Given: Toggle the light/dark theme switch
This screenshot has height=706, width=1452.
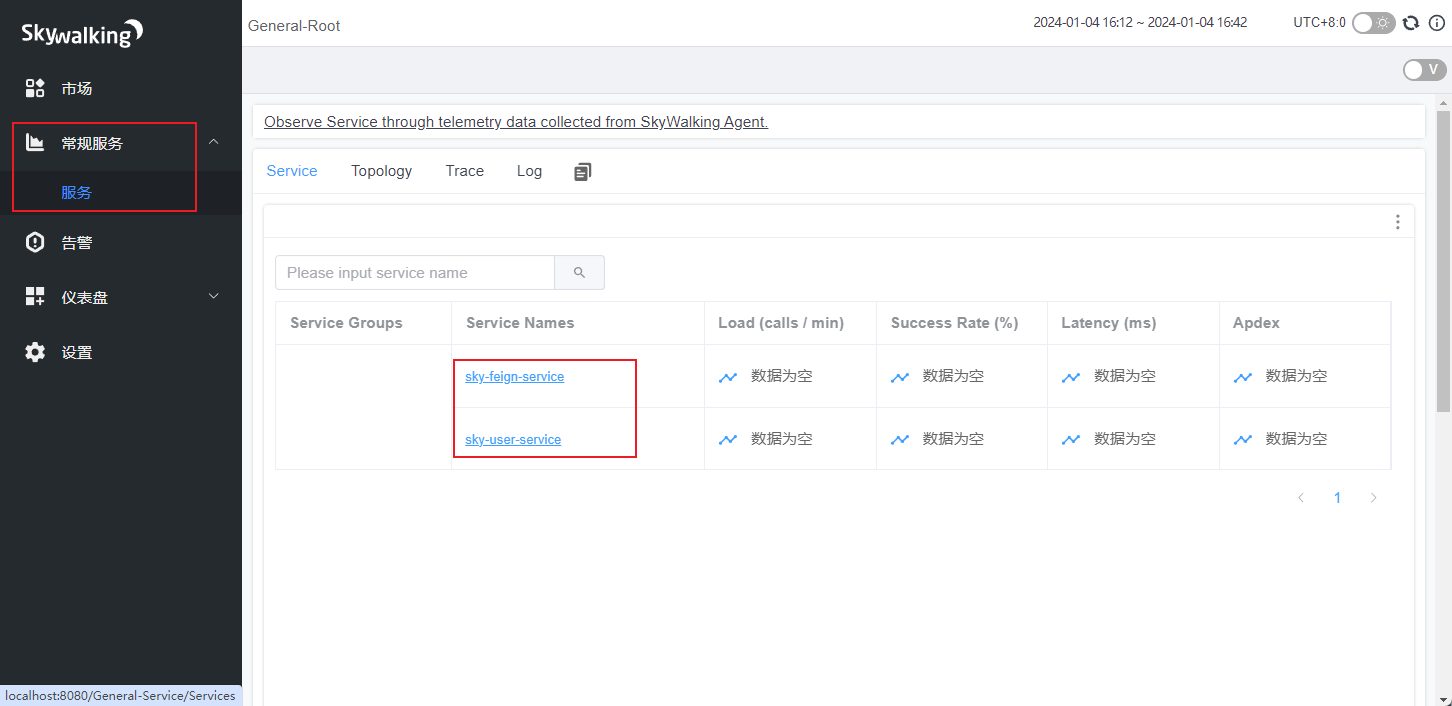Looking at the screenshot, I should [1373, 23].
